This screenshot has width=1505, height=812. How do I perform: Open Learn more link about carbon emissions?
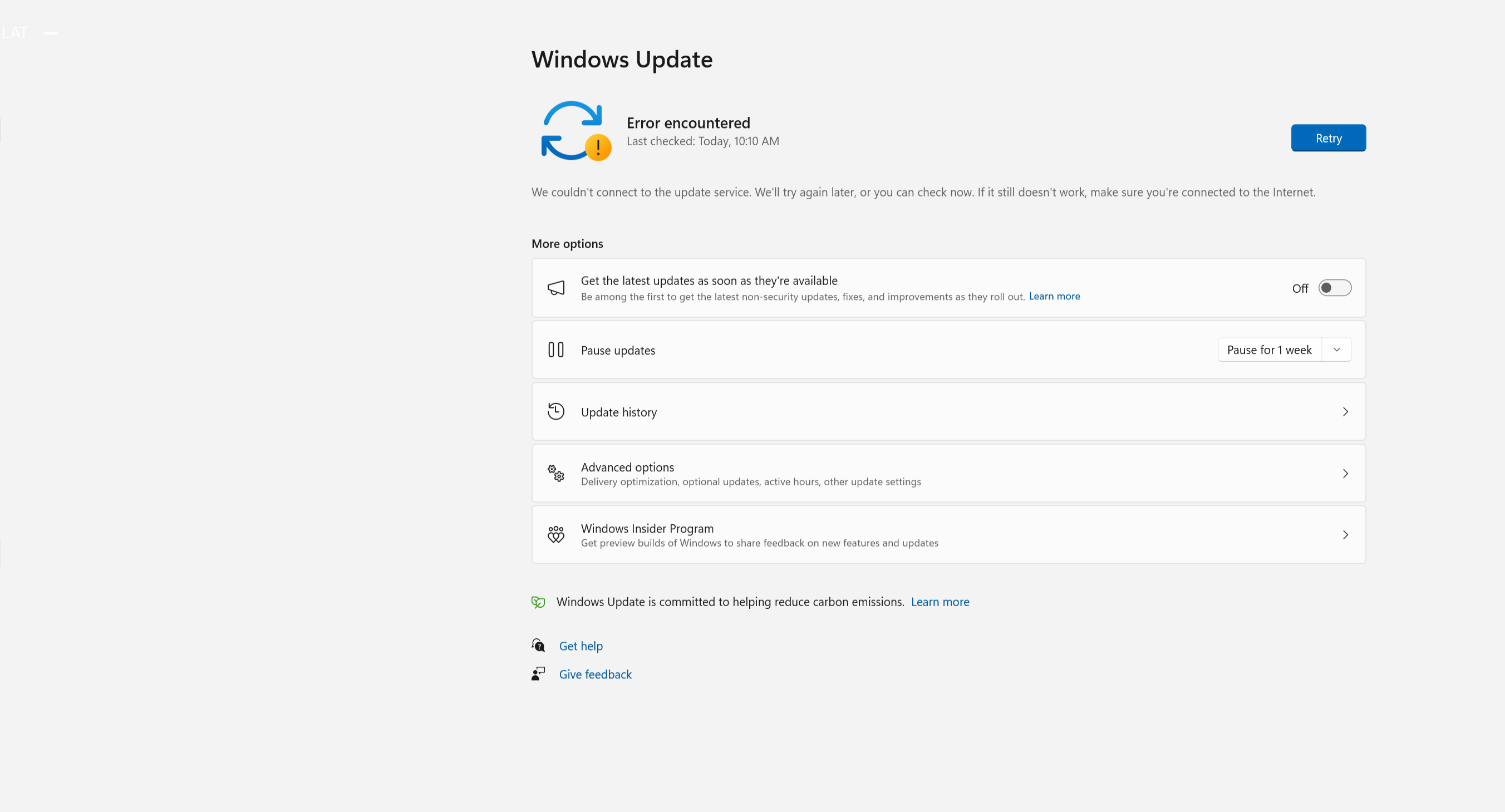pyautogui.click(x=940, y=602)
